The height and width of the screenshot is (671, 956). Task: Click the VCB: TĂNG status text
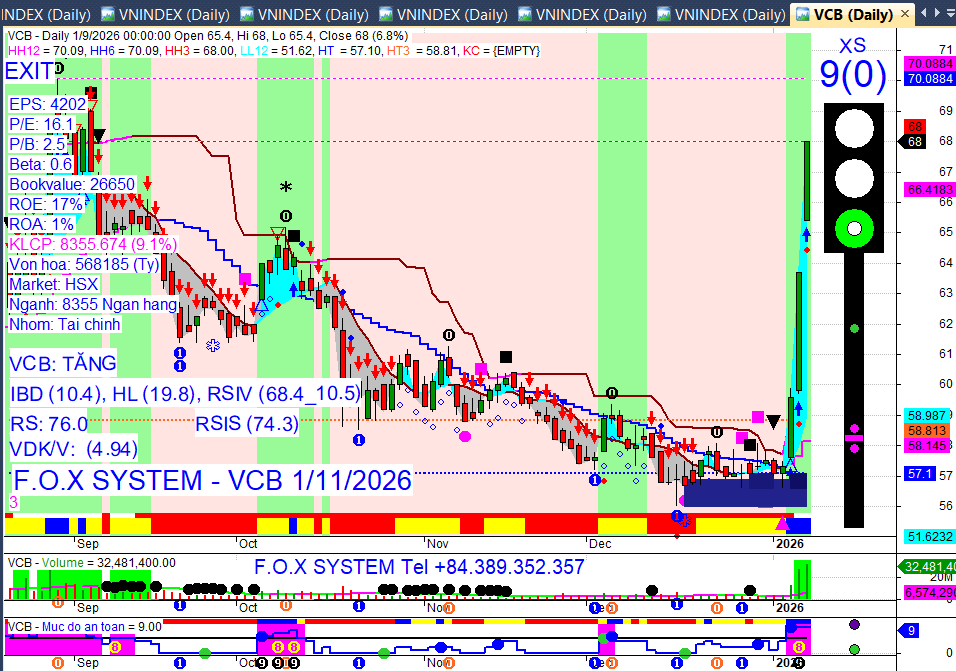[63, 364]
